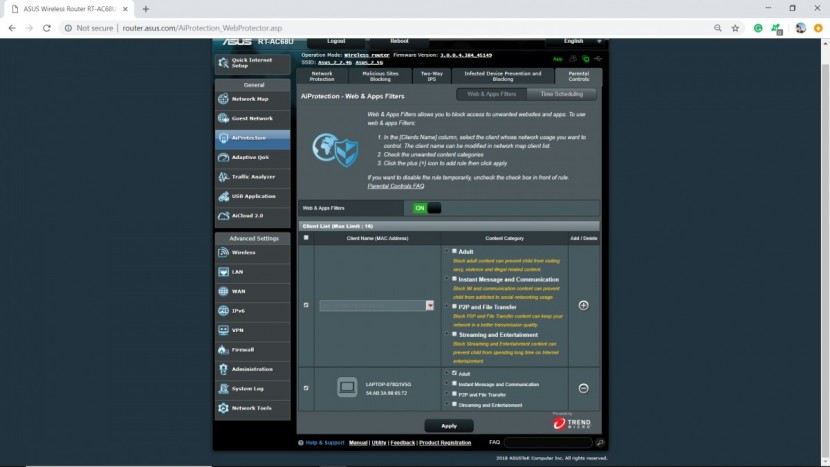Reload the browser page
The height and width of the screenshot is (467, 830).
[47, 28]
